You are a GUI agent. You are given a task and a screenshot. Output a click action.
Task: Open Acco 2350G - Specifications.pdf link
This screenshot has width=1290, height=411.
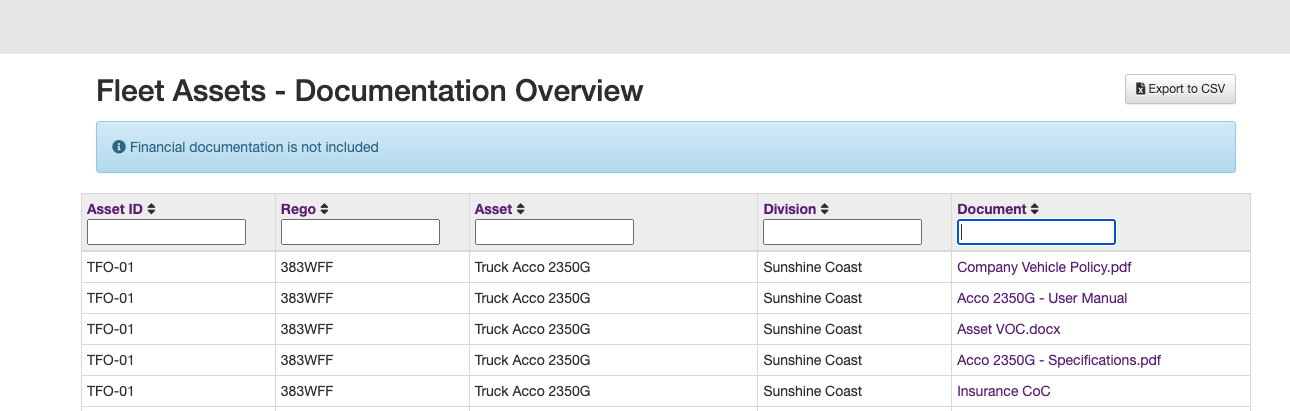1059,360
